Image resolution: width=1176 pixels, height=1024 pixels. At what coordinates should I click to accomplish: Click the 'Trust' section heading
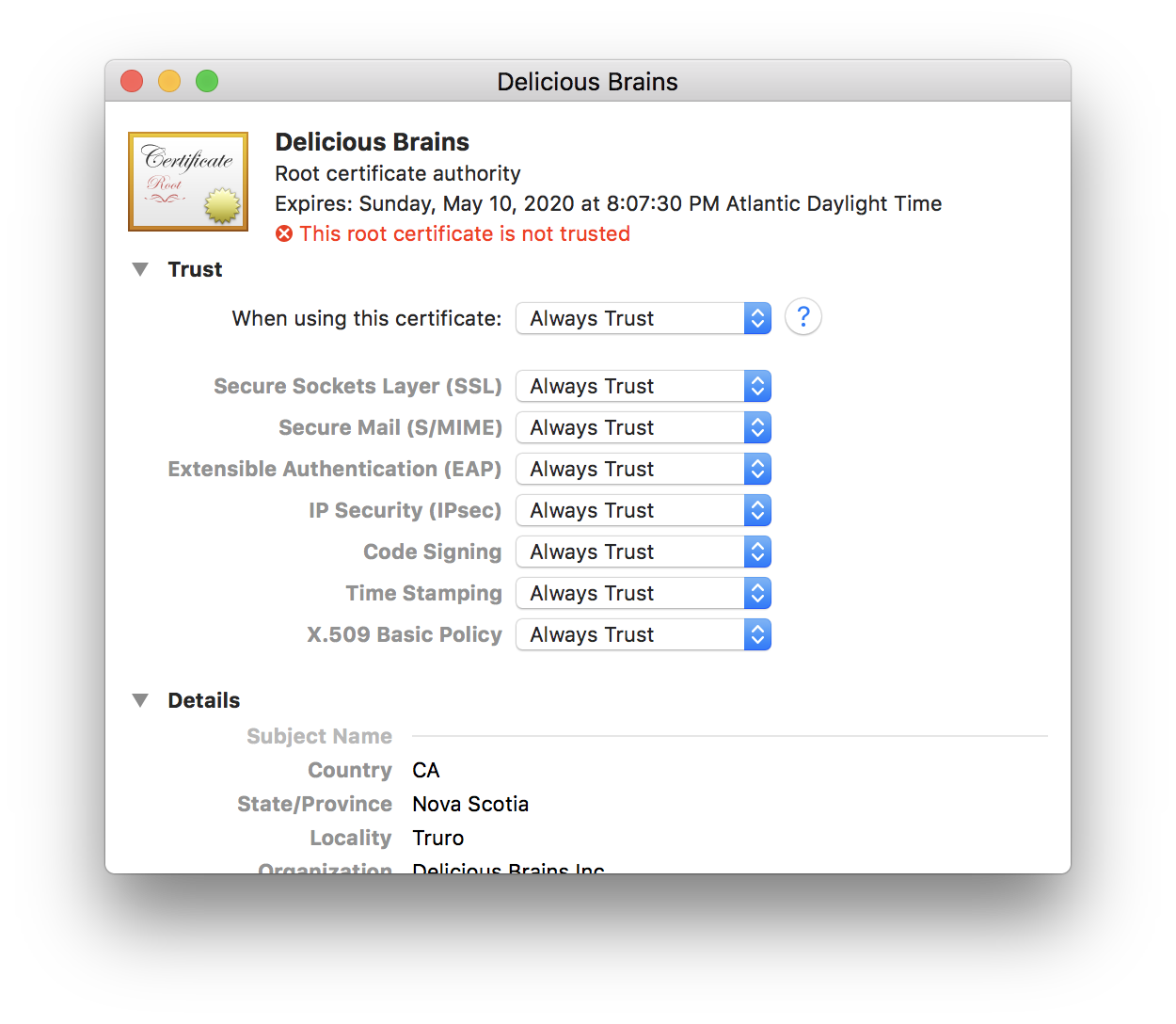pyautogui.click(x=195, y=269)
